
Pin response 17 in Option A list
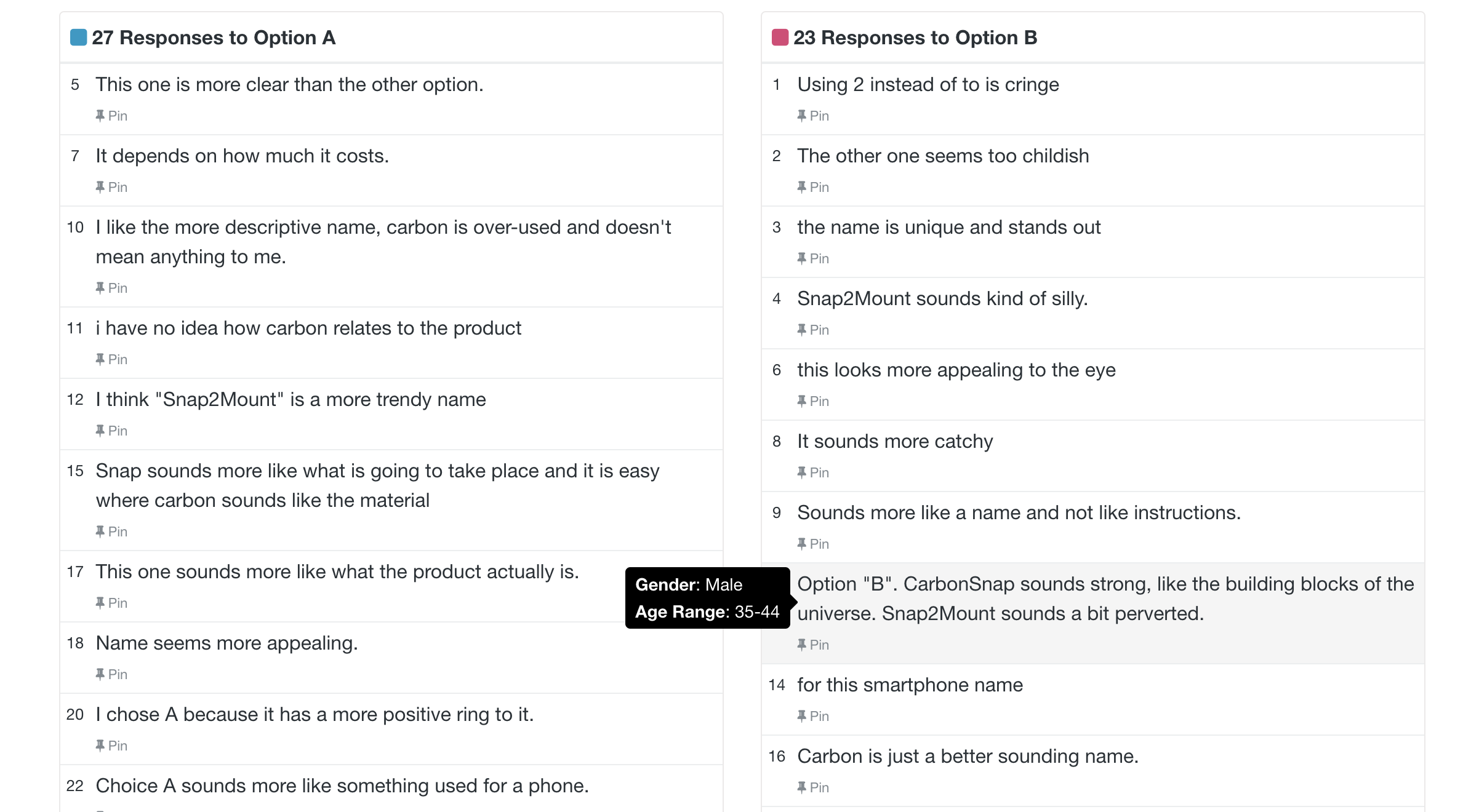tap(111, 603)
